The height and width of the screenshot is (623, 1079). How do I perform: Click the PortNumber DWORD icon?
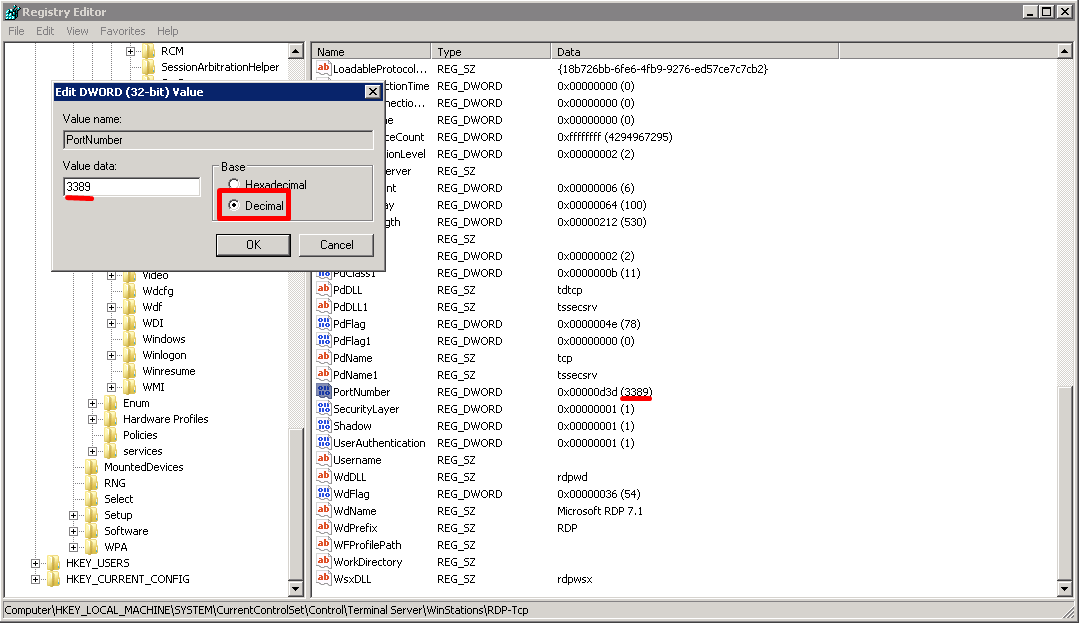(x=324, y=391)
